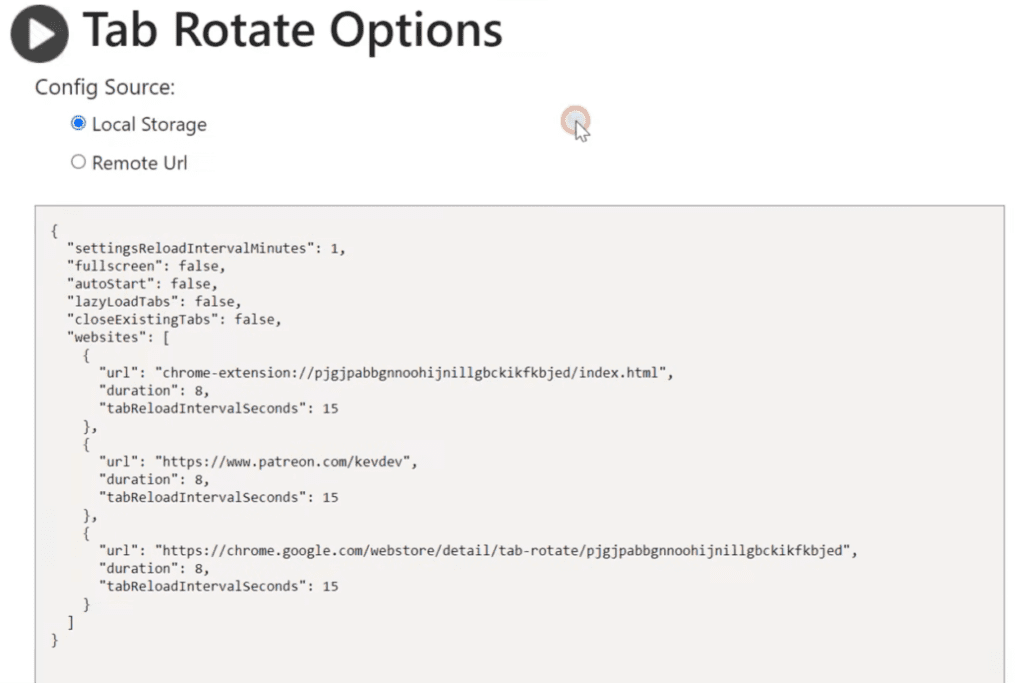The height and width of the screenshot is (683, 1024).
Task: Click the "closeExistingTabs": false line
Action: pyautogui.click(x=174, y=319)
